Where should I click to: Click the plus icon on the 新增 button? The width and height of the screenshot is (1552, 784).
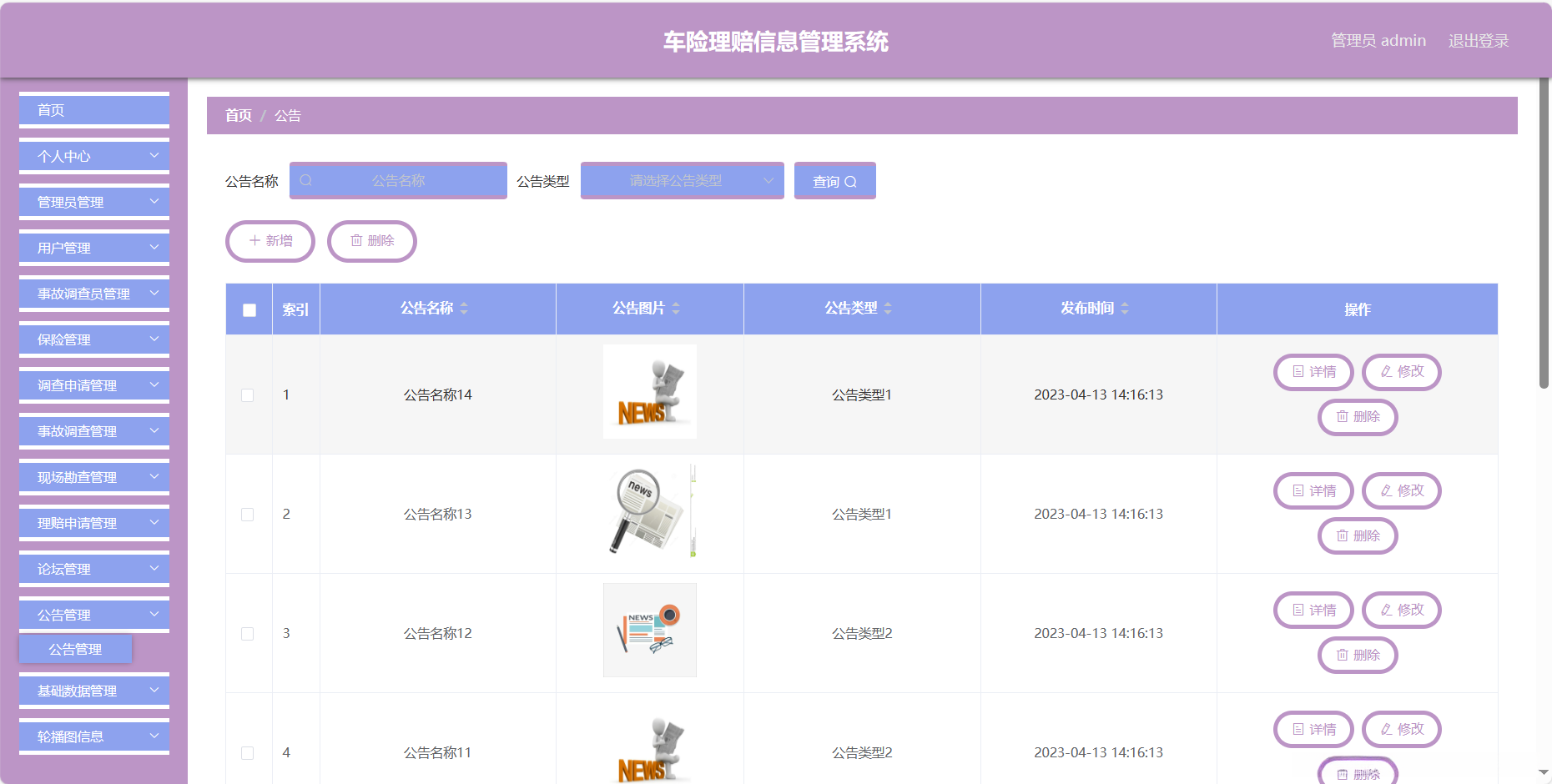point(254,241)
